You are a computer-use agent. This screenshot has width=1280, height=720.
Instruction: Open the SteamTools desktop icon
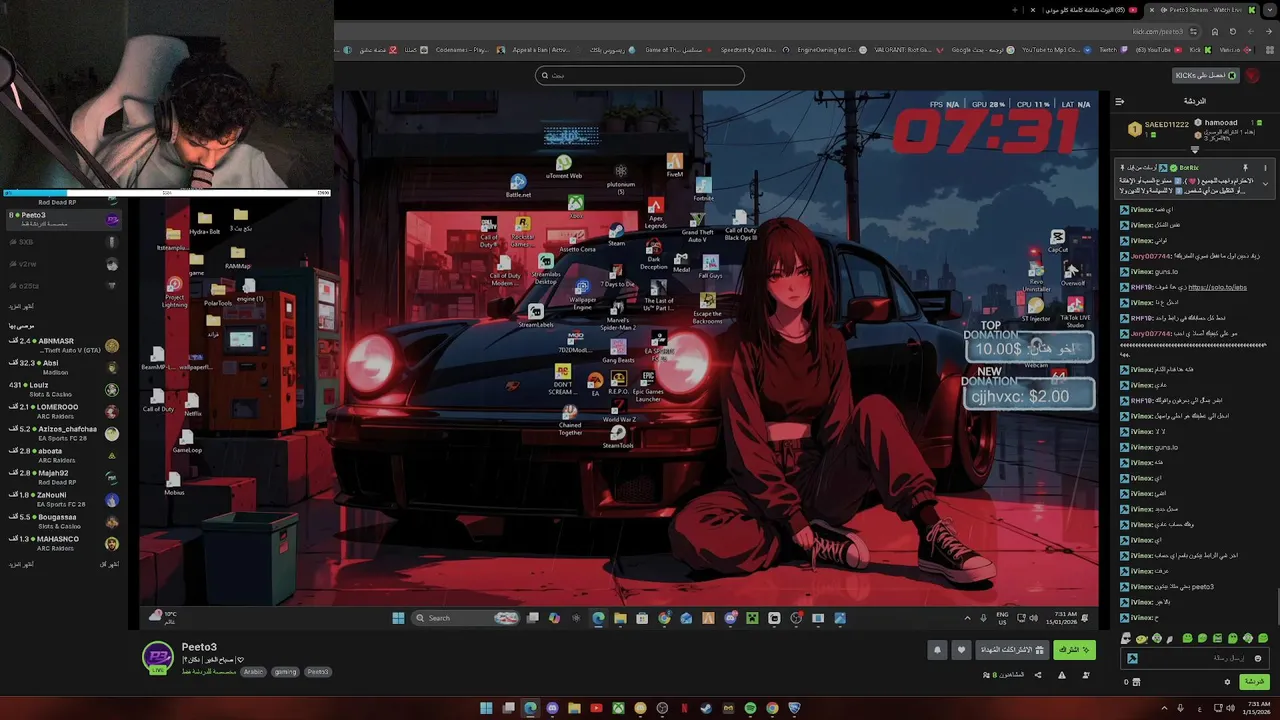(618, 437)
